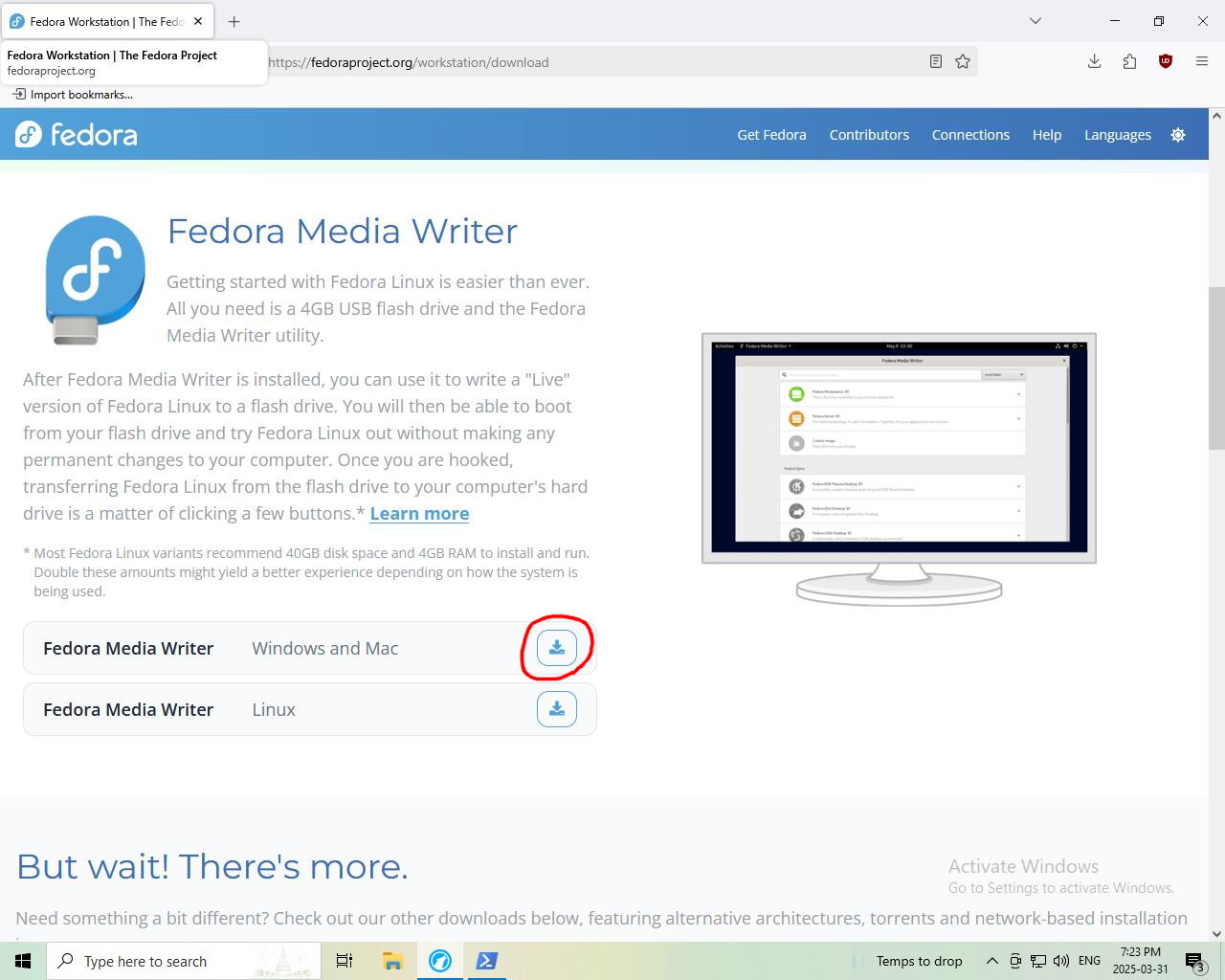Viewport: 1225px width, 980px height.
Task: Open the clock showing 7:23 PM
Action: 1141,961
